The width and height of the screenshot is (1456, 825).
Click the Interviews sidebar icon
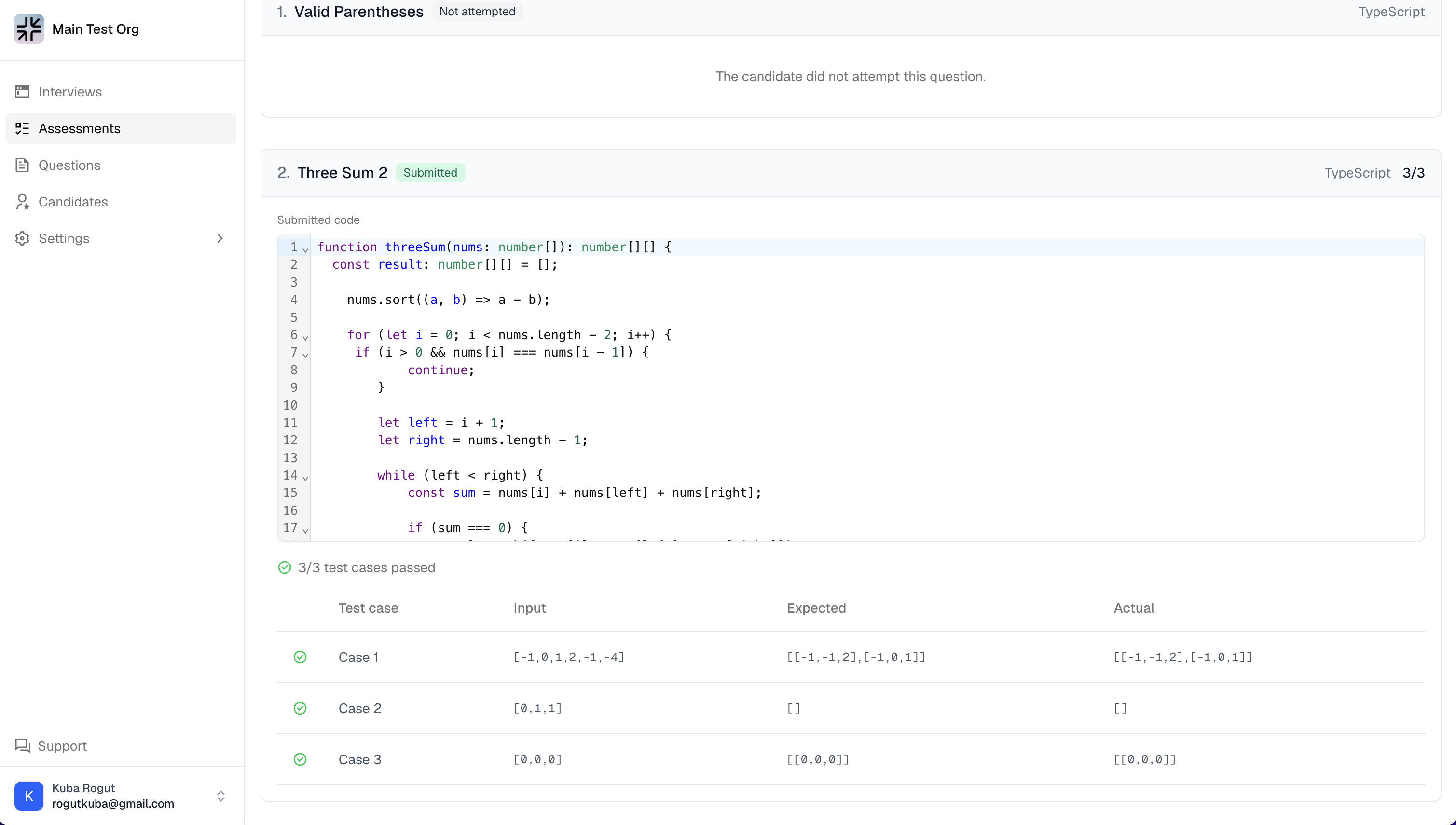pyautogui.click(x=22, y=92)
